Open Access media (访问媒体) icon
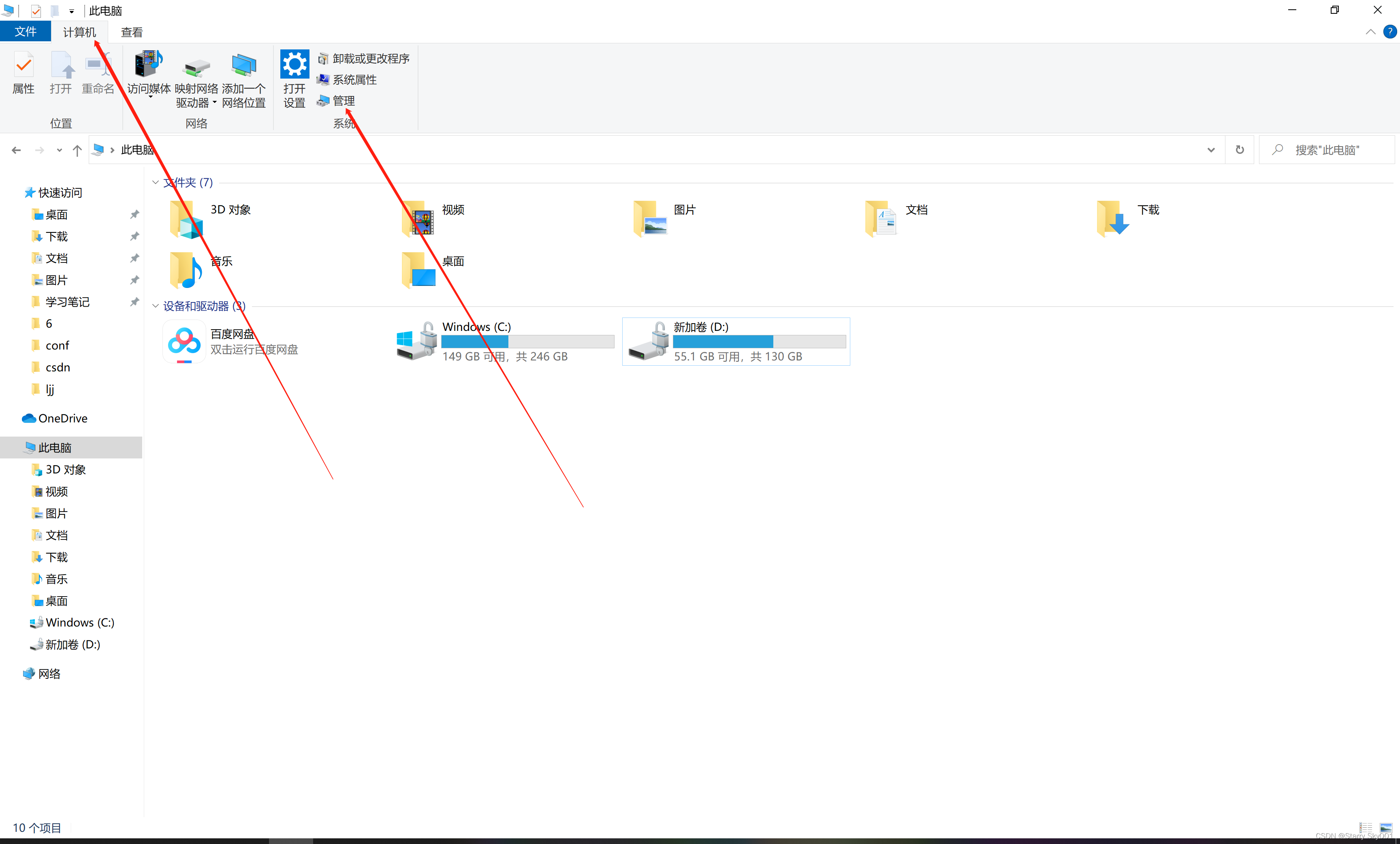 pos(148,64)
